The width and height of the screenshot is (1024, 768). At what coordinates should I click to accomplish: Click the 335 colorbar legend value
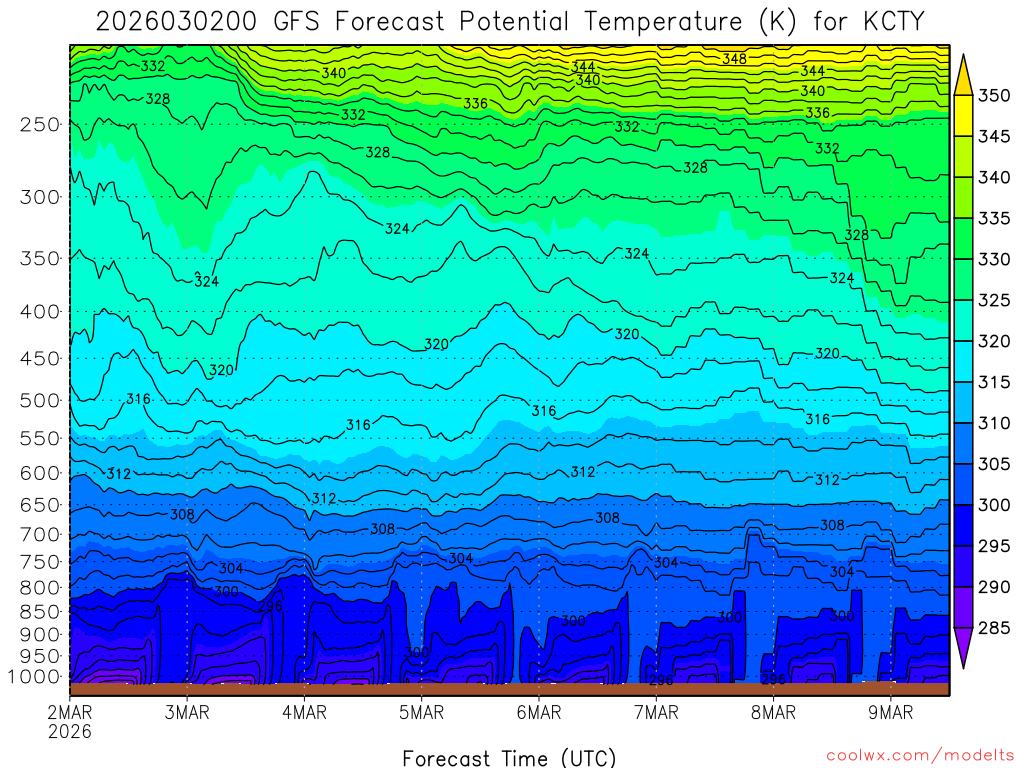994,219
